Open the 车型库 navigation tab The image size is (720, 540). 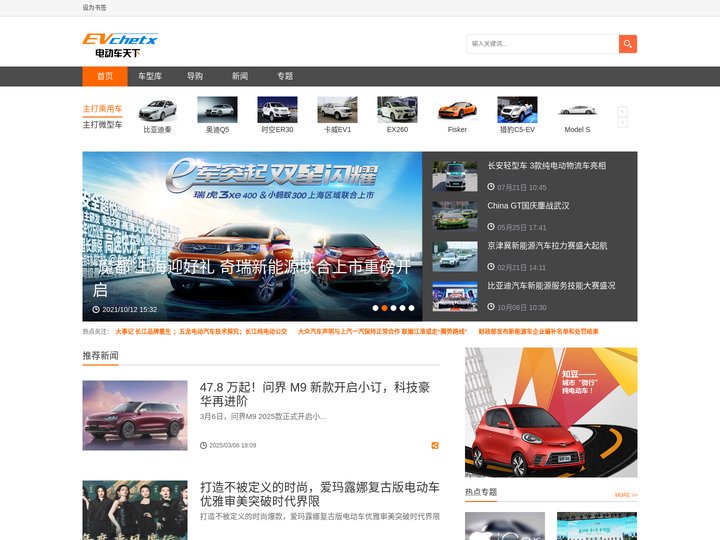coord(150,76)
